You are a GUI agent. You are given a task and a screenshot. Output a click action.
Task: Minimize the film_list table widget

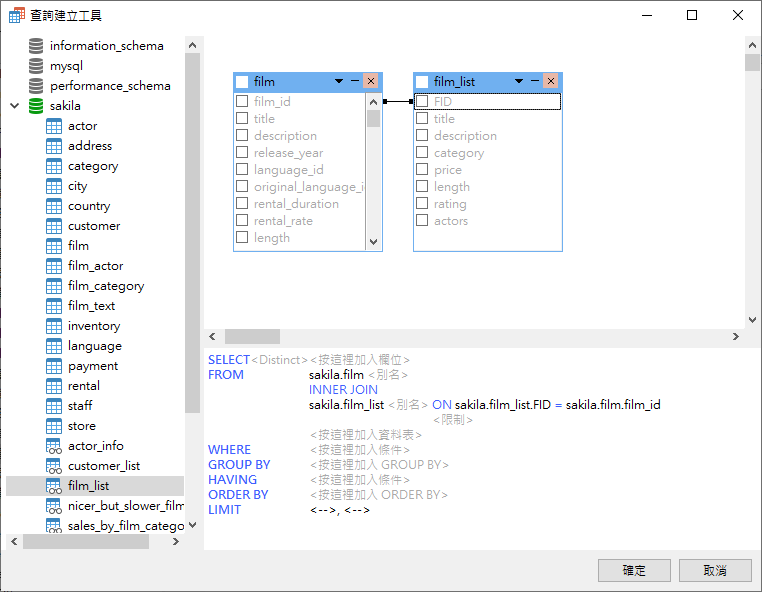[535, 81]
